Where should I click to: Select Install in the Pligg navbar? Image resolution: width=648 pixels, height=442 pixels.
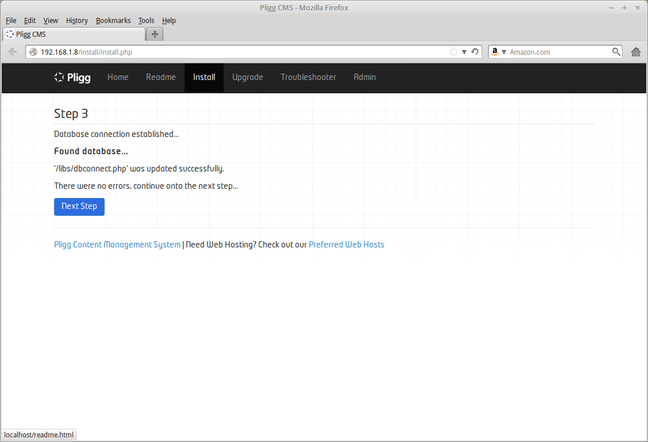click(204, 77)
